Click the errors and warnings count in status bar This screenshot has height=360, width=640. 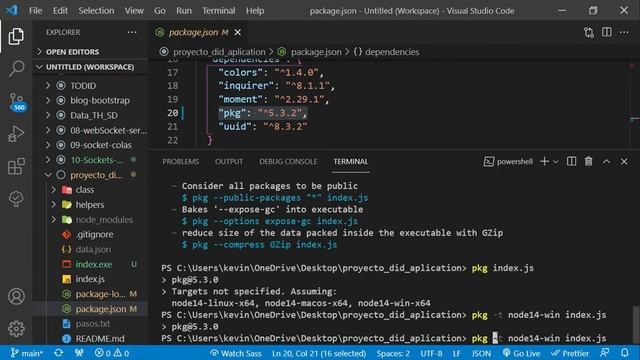pyautogui.click(x=111, y=353)
